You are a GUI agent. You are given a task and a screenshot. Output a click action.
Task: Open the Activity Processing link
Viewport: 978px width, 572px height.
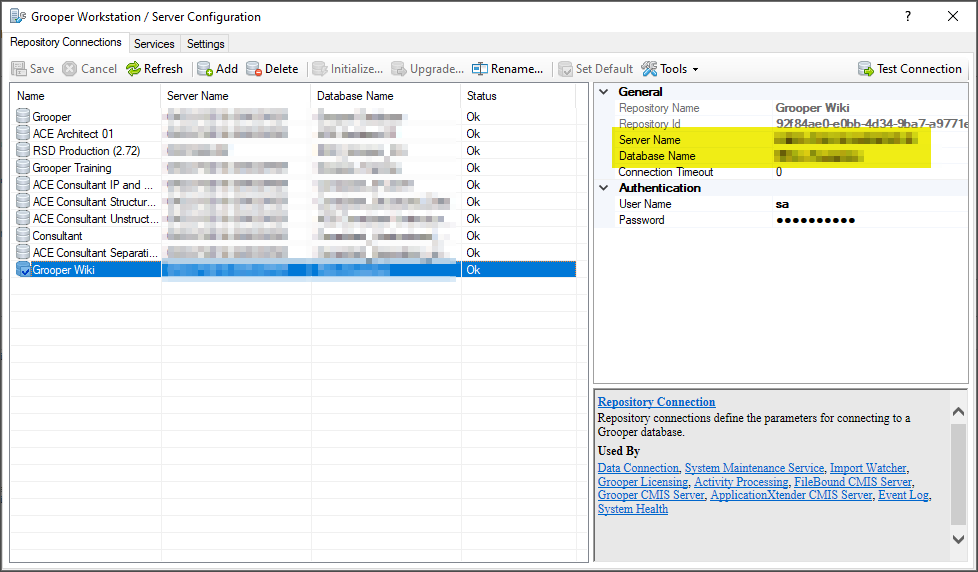coord(741,482)
